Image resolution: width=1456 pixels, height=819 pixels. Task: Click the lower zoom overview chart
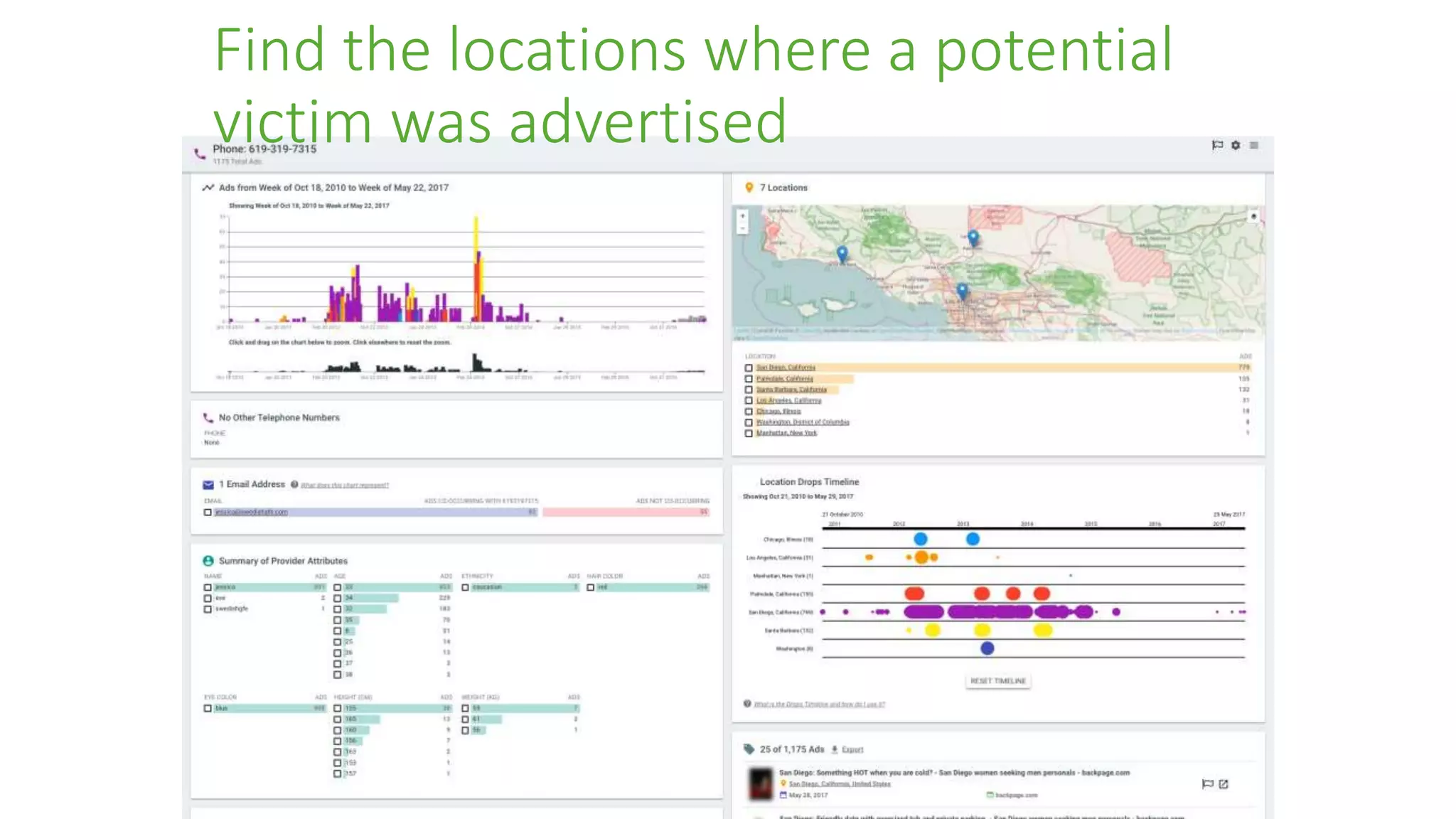[462, 366]
